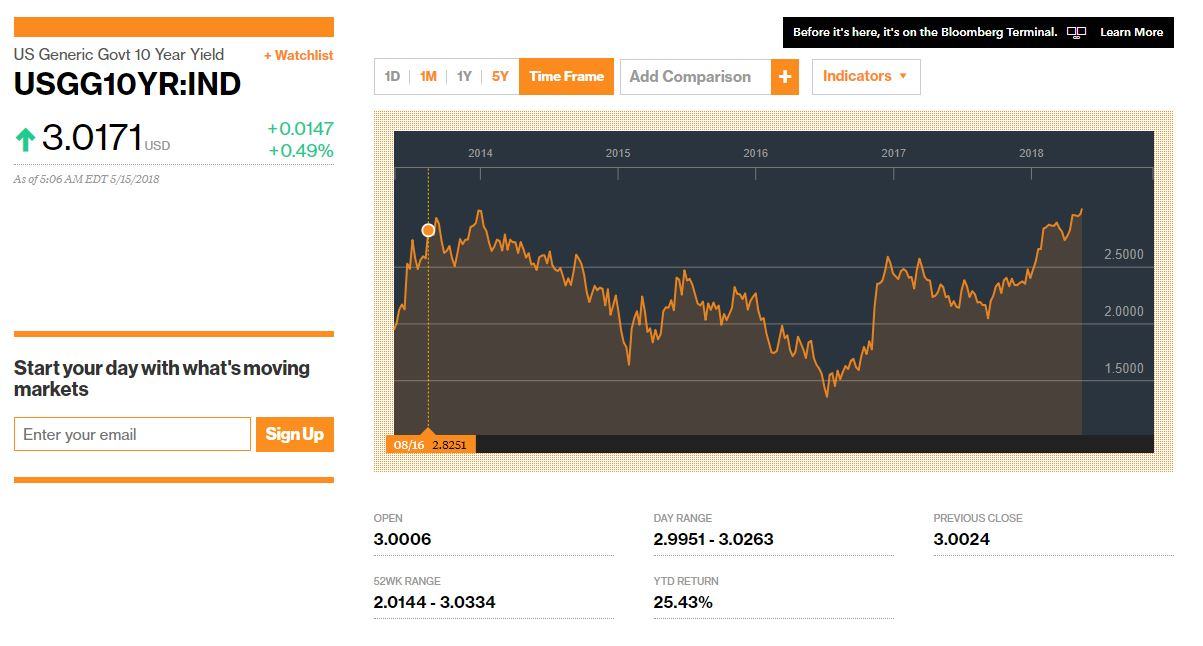
Task: Click the 2016 year label on the chart axis
Action: (755, 153)
